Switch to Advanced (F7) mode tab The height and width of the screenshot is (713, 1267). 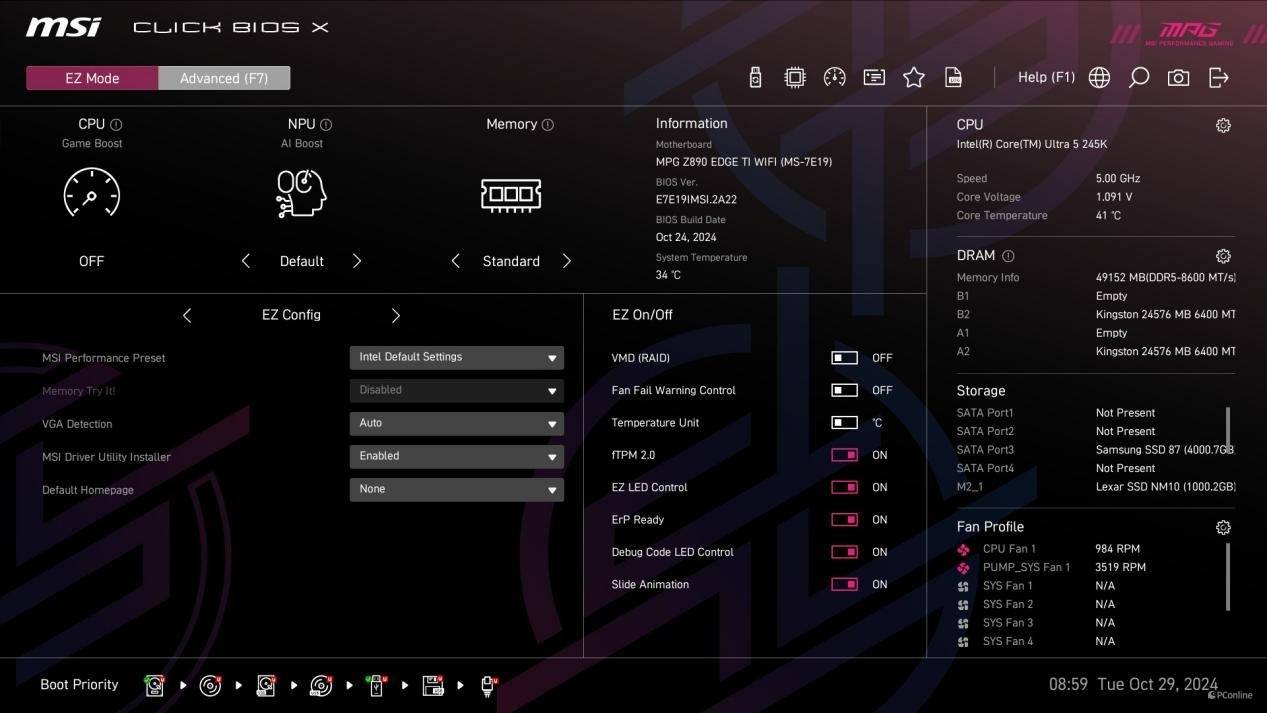tap(224, 78)
